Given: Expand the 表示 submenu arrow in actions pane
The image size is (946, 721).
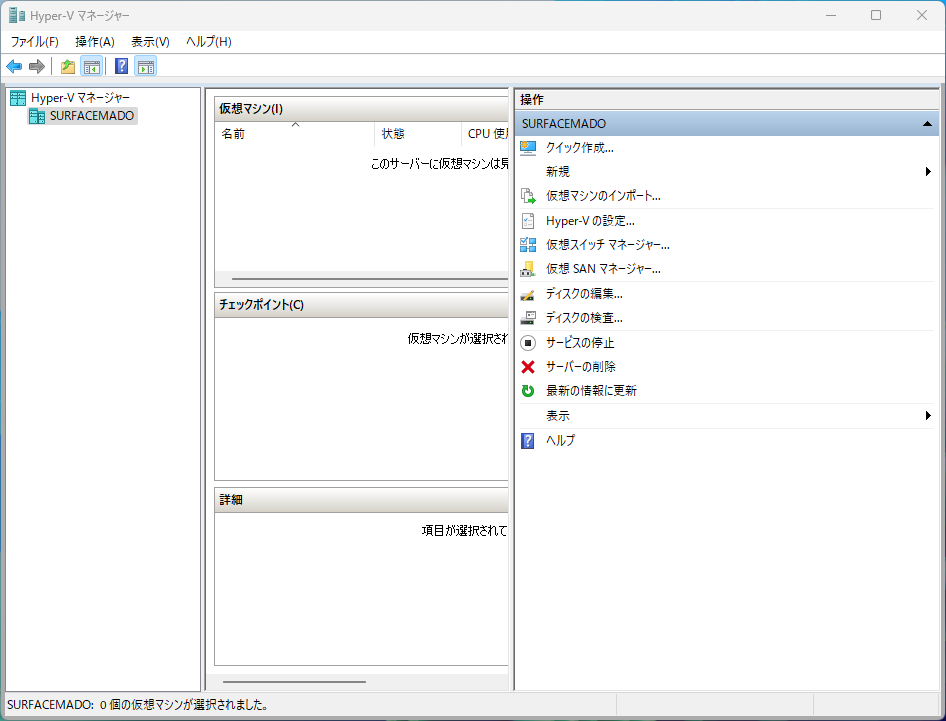Looking at the screenshot, I should coord(927,415).
